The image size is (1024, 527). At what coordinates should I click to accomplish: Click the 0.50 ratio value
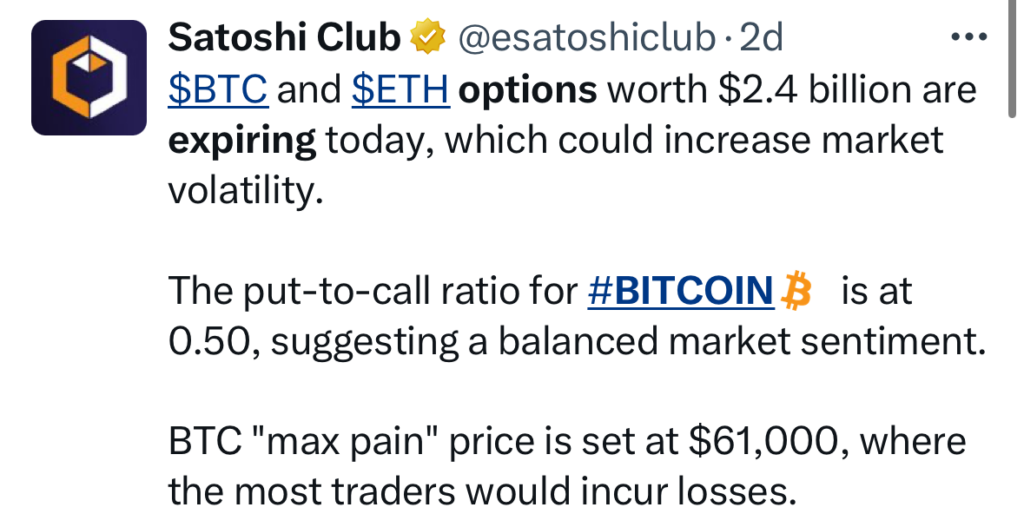click(210, 342)
